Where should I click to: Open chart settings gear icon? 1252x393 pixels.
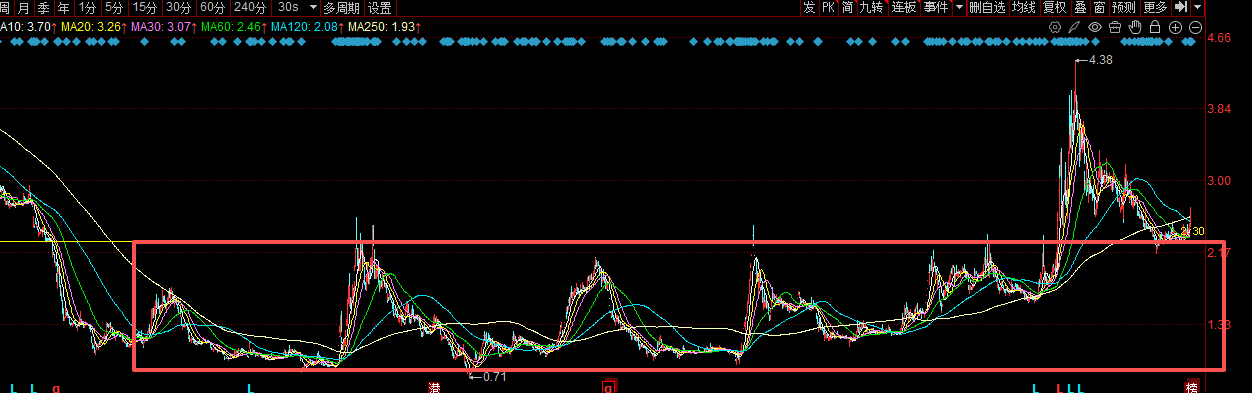coord(1055,27)
